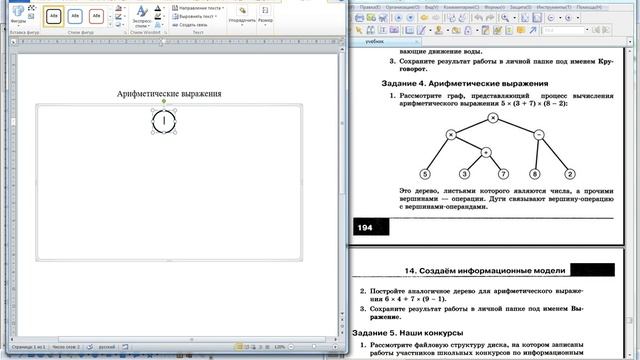Click the green rotation handle of the circle
The width and height of the screenshot is (640, 360).
pyautogui.click(x=164, y=101)
